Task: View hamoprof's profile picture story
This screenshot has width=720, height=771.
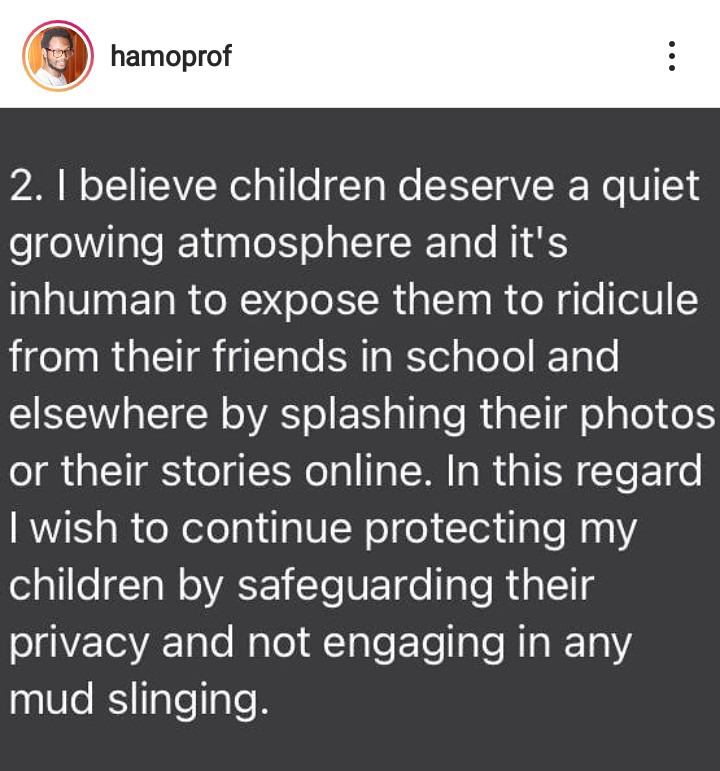Action: click(58, 56)
